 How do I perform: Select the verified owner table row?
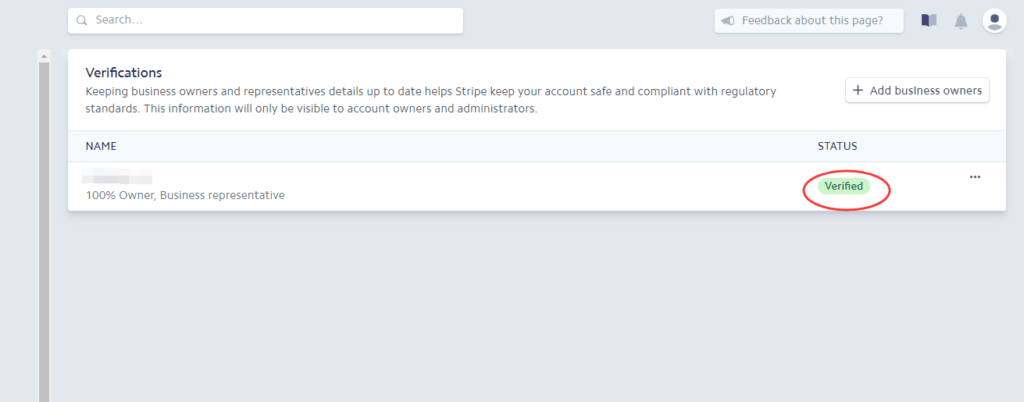[x=537, y=186]
